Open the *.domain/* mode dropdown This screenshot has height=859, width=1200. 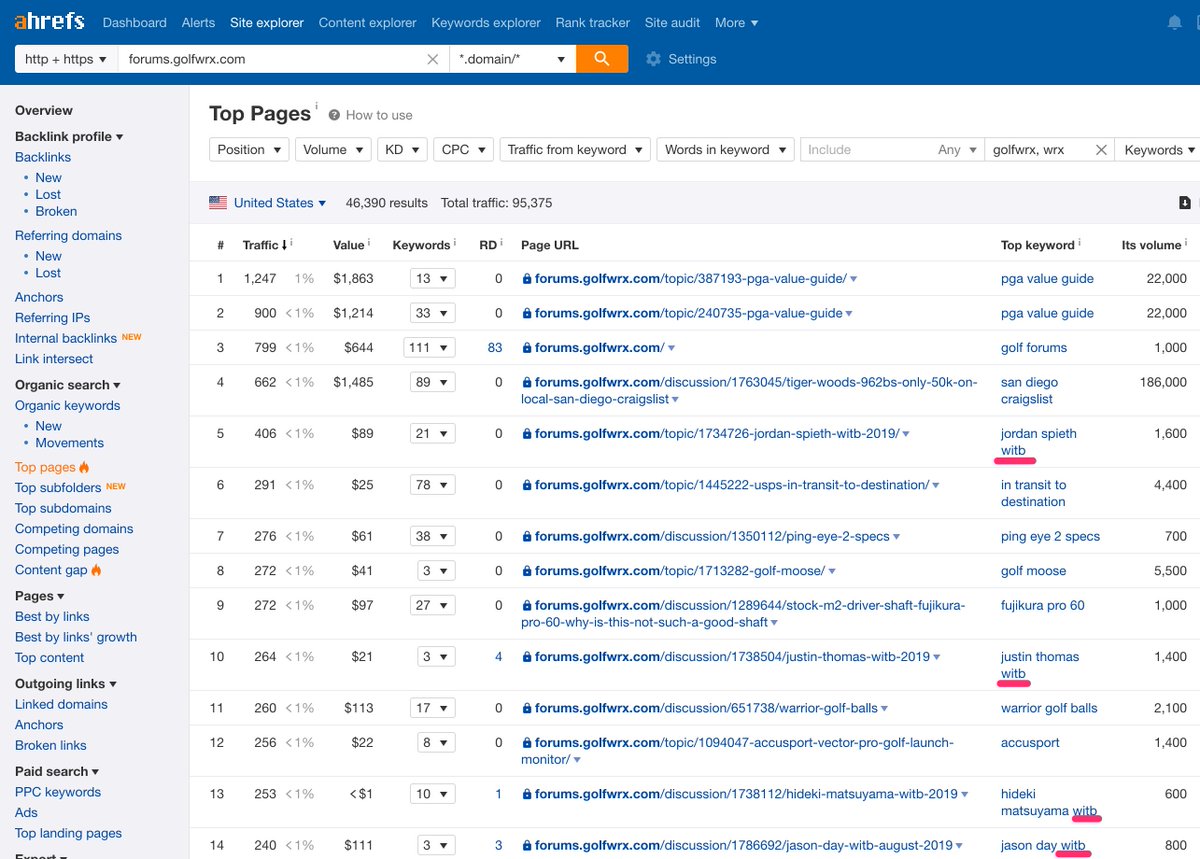[513, 59]
